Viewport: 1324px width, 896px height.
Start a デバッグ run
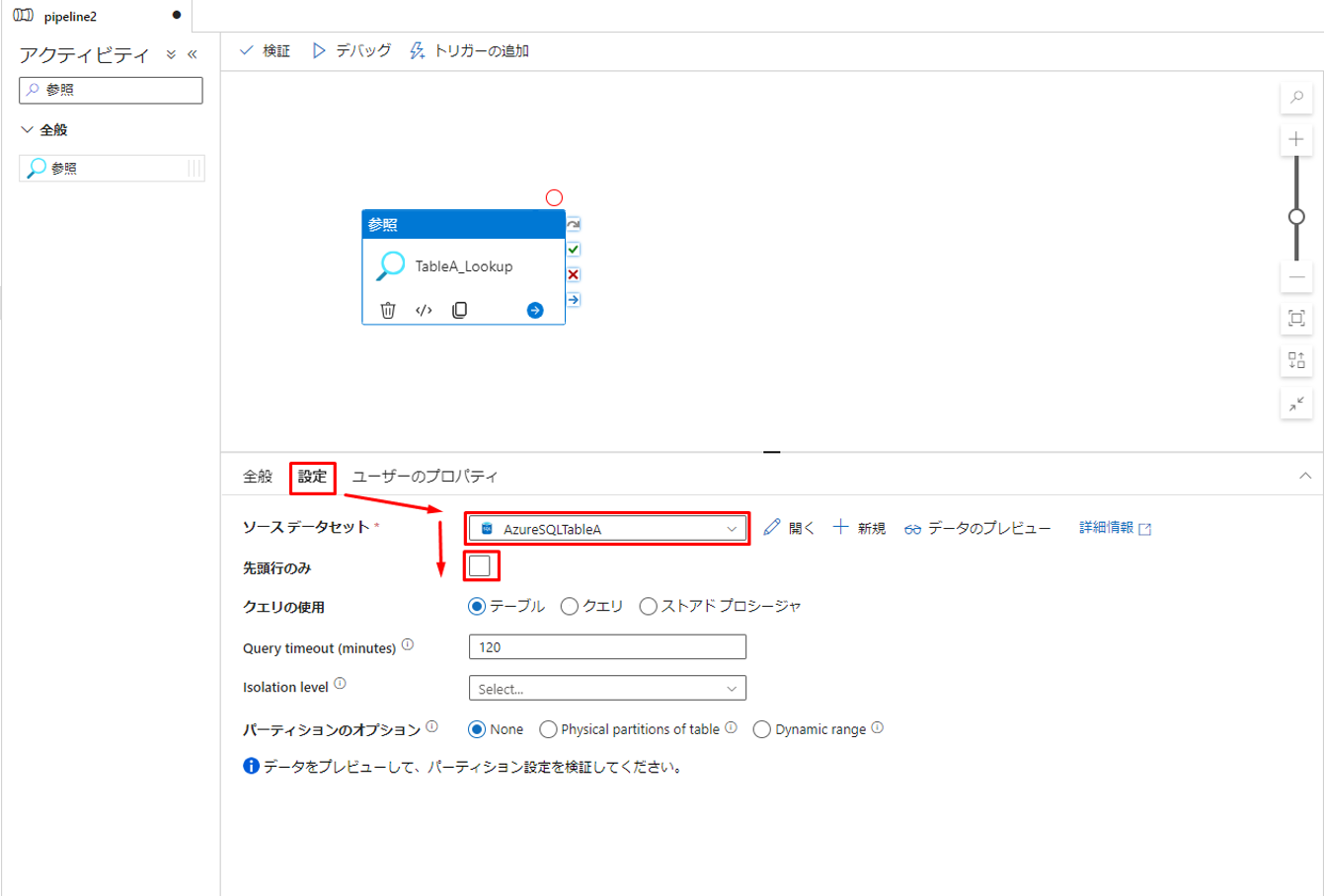351,50
